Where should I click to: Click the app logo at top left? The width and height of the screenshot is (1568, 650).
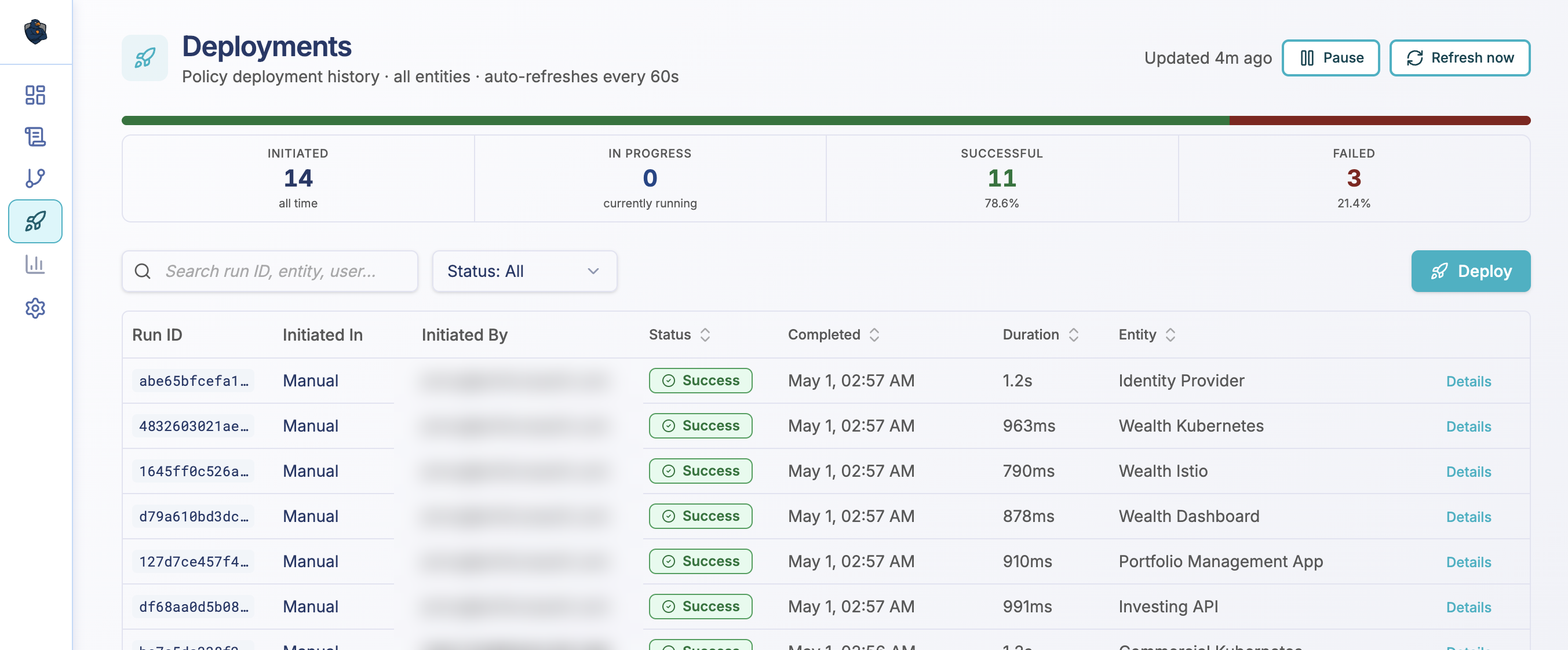(x=35, y=32)
